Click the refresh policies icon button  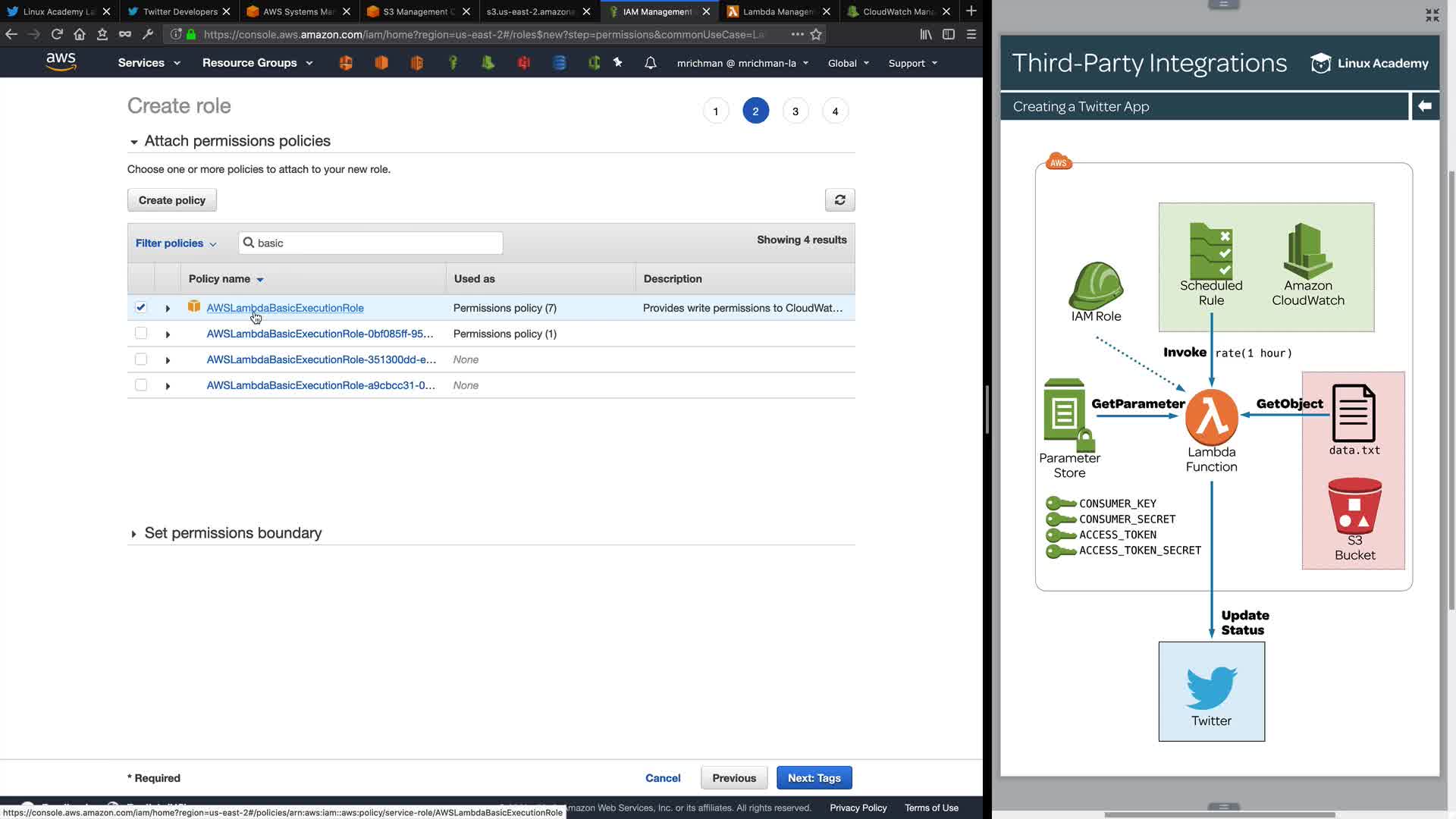pos(839,200)
